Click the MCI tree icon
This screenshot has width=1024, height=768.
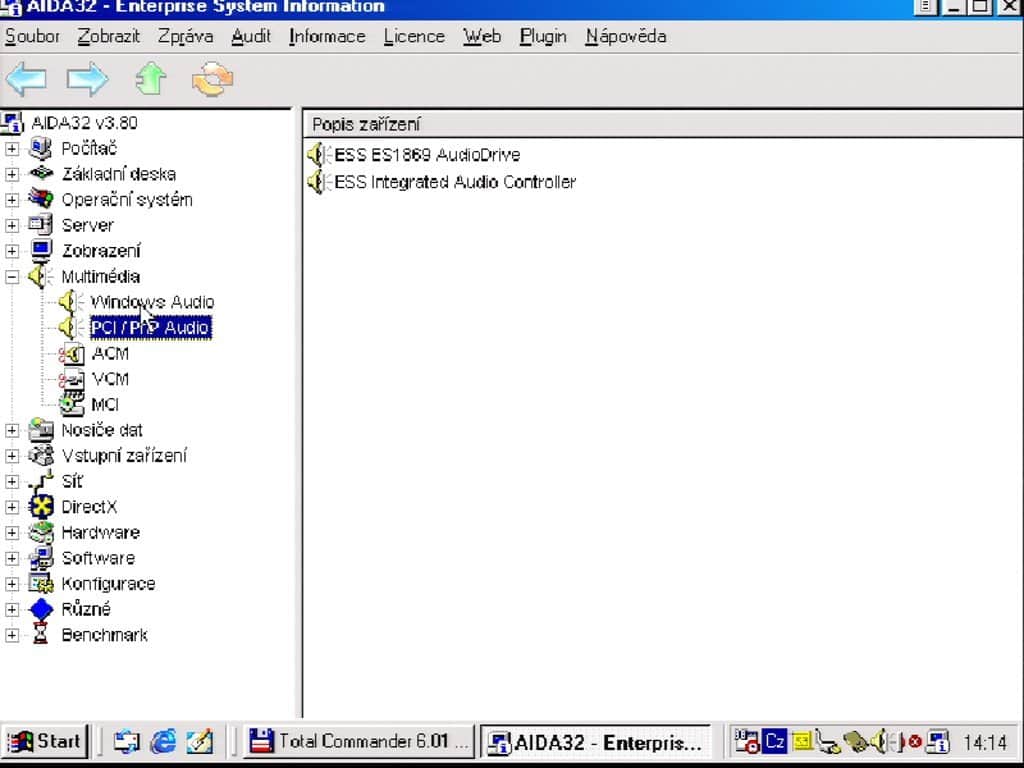click(71, 404)
